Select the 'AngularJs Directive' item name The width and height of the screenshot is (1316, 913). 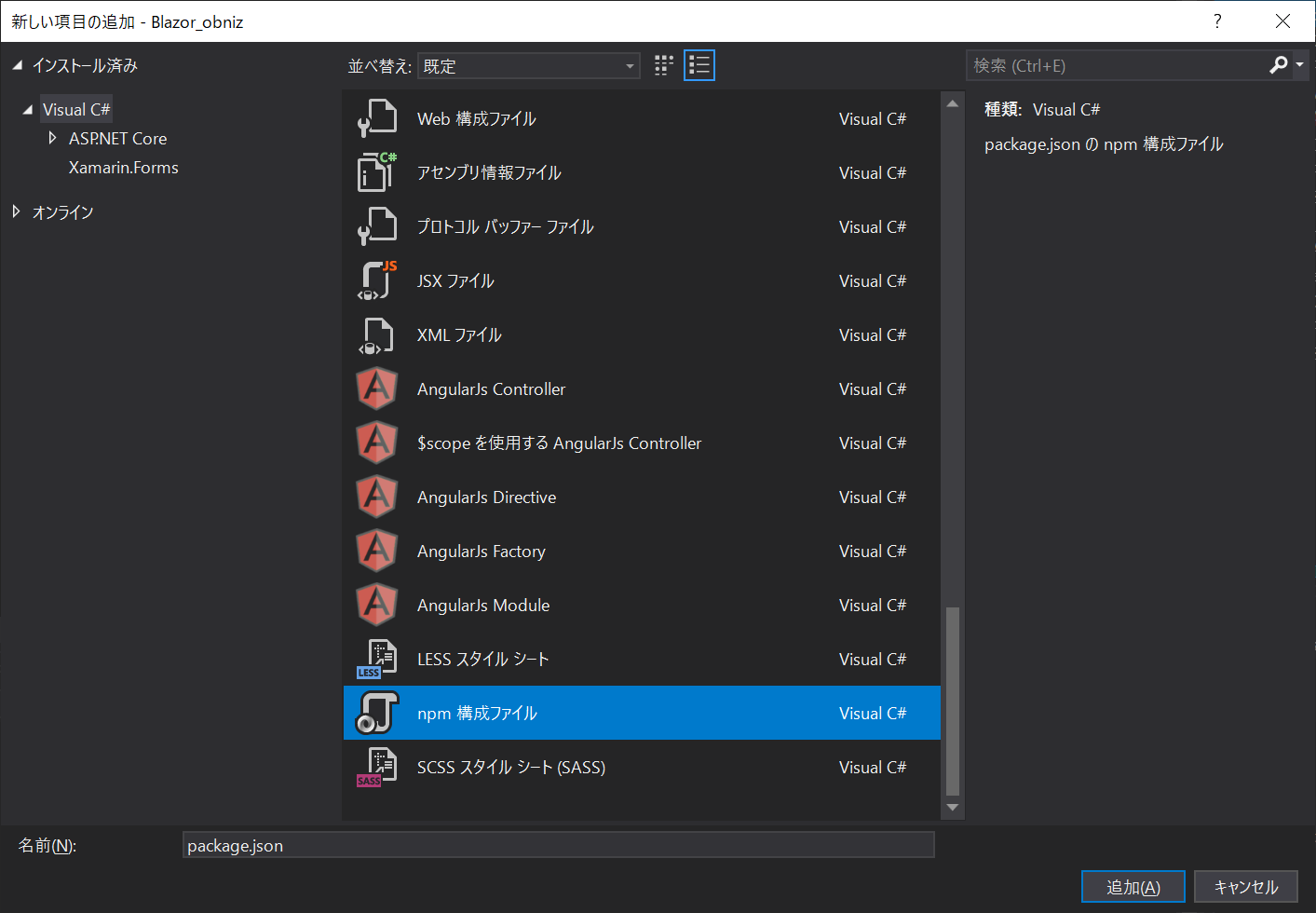coord(486,497)
